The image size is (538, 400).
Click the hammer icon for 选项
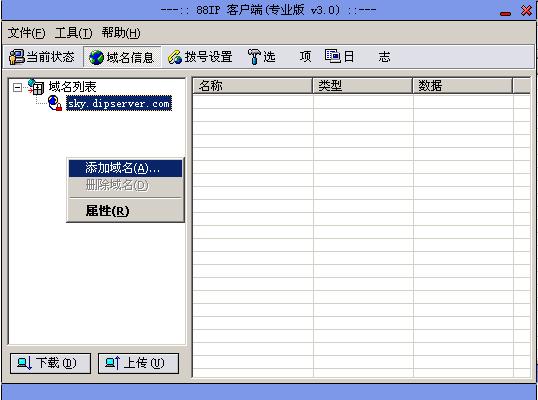(x=254, y=57)
